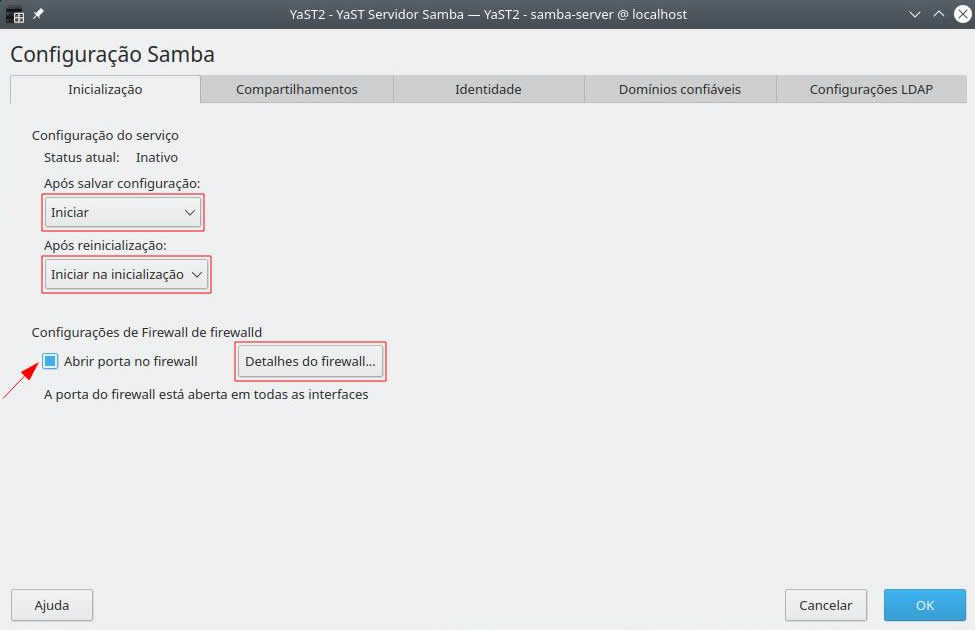Click the Inativo status text

[157, 157]
